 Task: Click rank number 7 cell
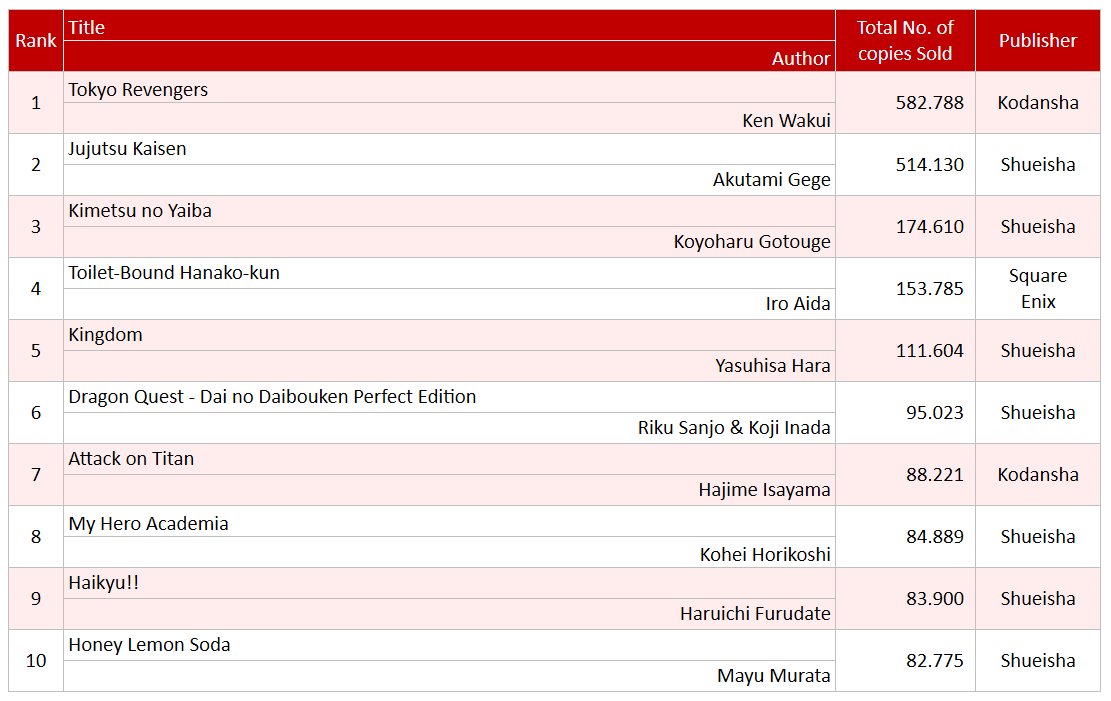(36, 475)
